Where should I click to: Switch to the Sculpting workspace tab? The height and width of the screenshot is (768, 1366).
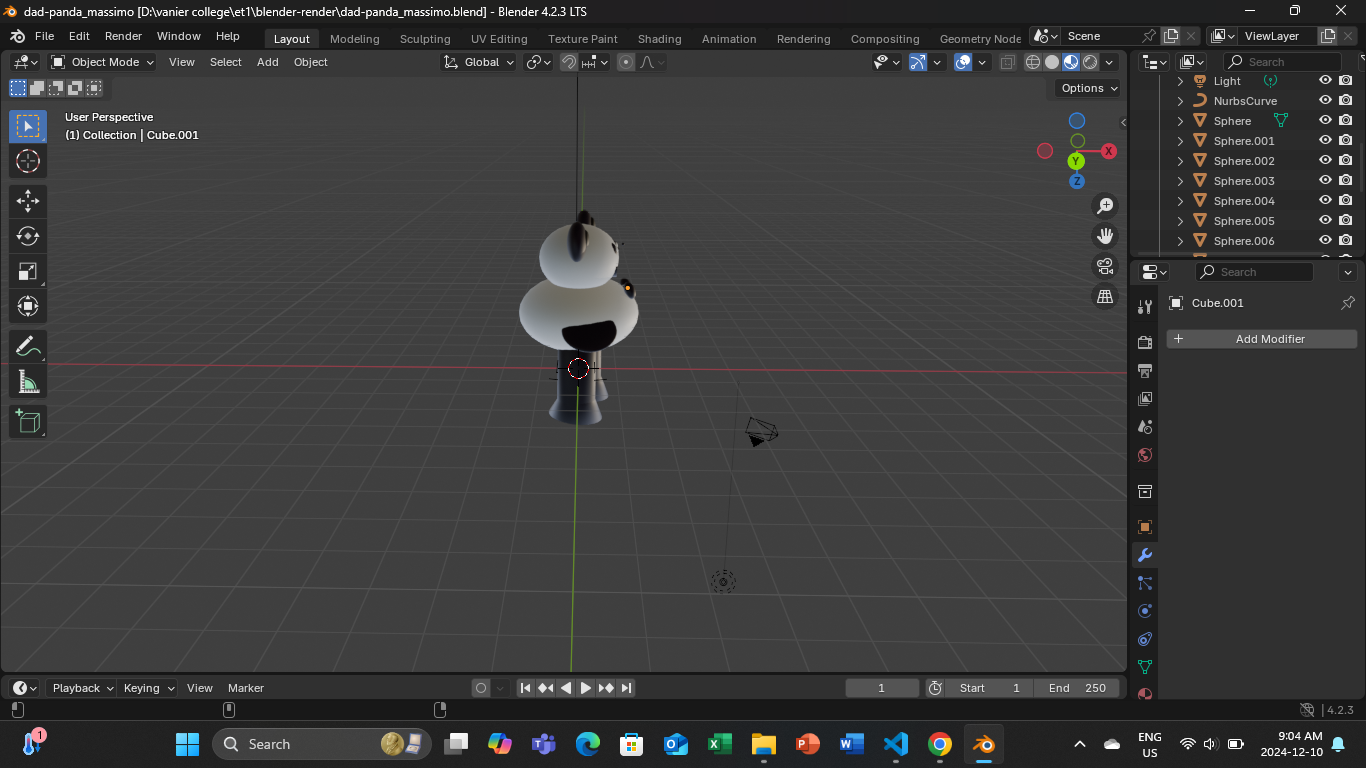point(425,39)
